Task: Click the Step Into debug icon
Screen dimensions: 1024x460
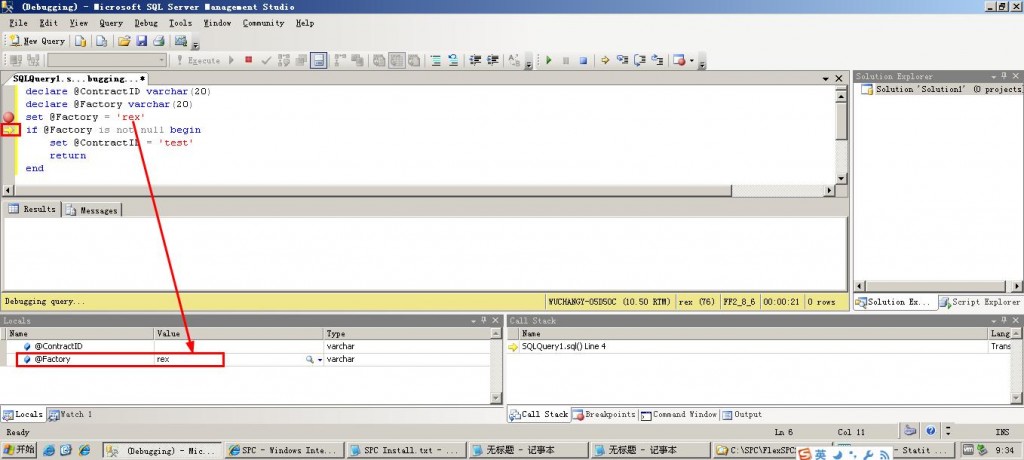Action: [622, 60]
